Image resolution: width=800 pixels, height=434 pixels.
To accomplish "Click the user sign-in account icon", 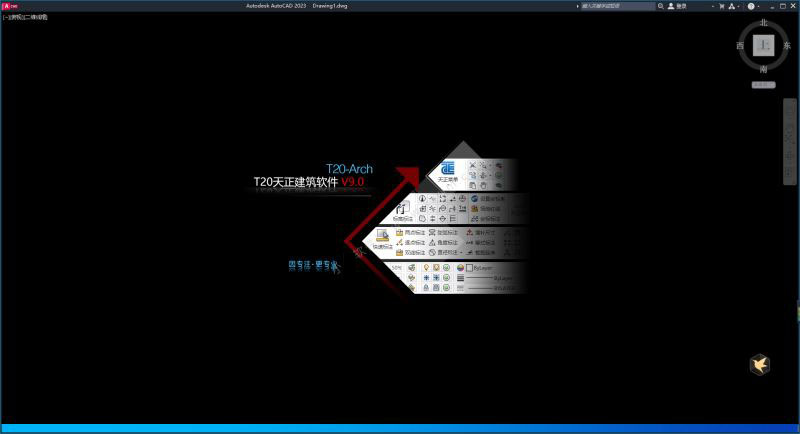I will [671, 6].
